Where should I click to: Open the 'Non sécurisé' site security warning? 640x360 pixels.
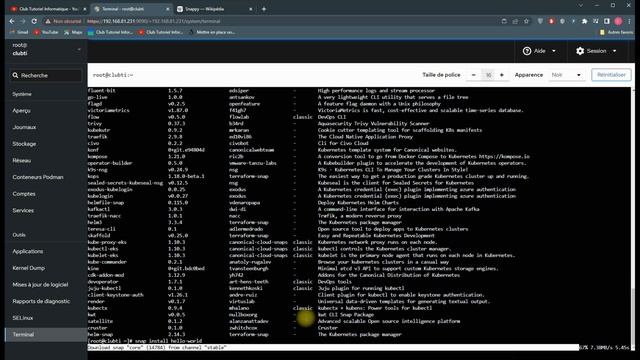(x=63, y=21)
